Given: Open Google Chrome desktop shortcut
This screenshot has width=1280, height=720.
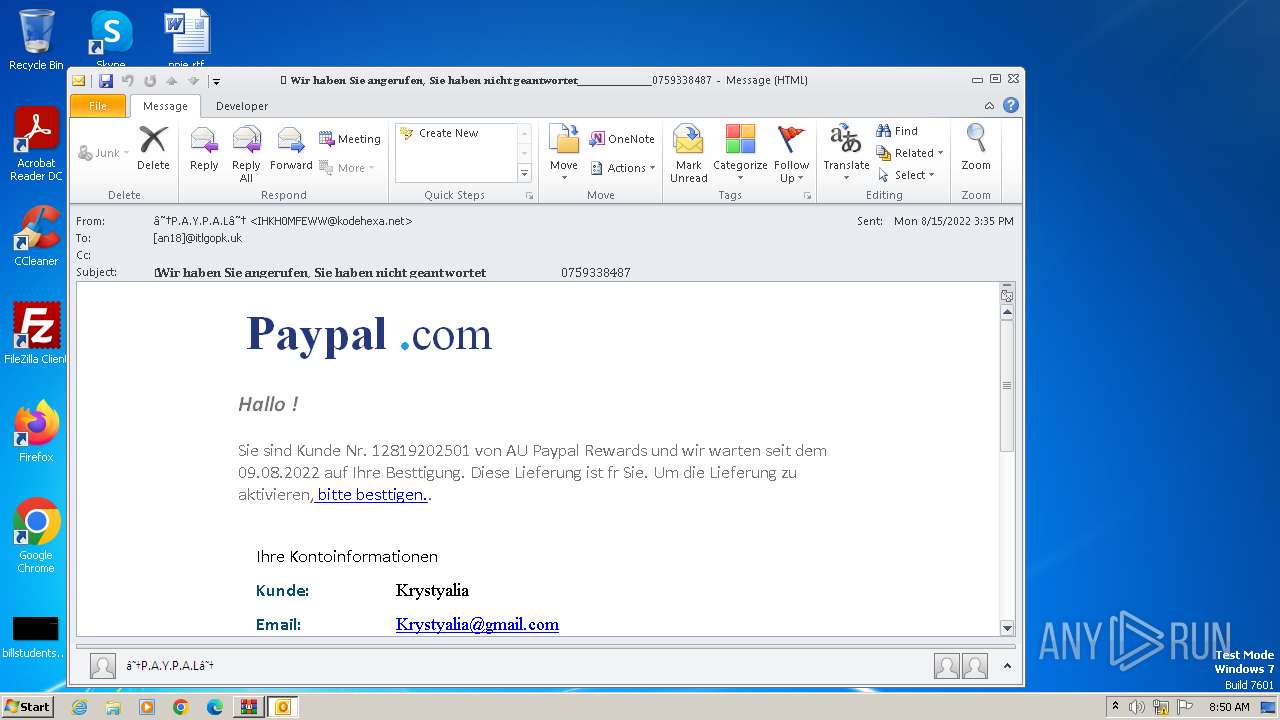Looking at the screenshot, I should coord(36,535).
